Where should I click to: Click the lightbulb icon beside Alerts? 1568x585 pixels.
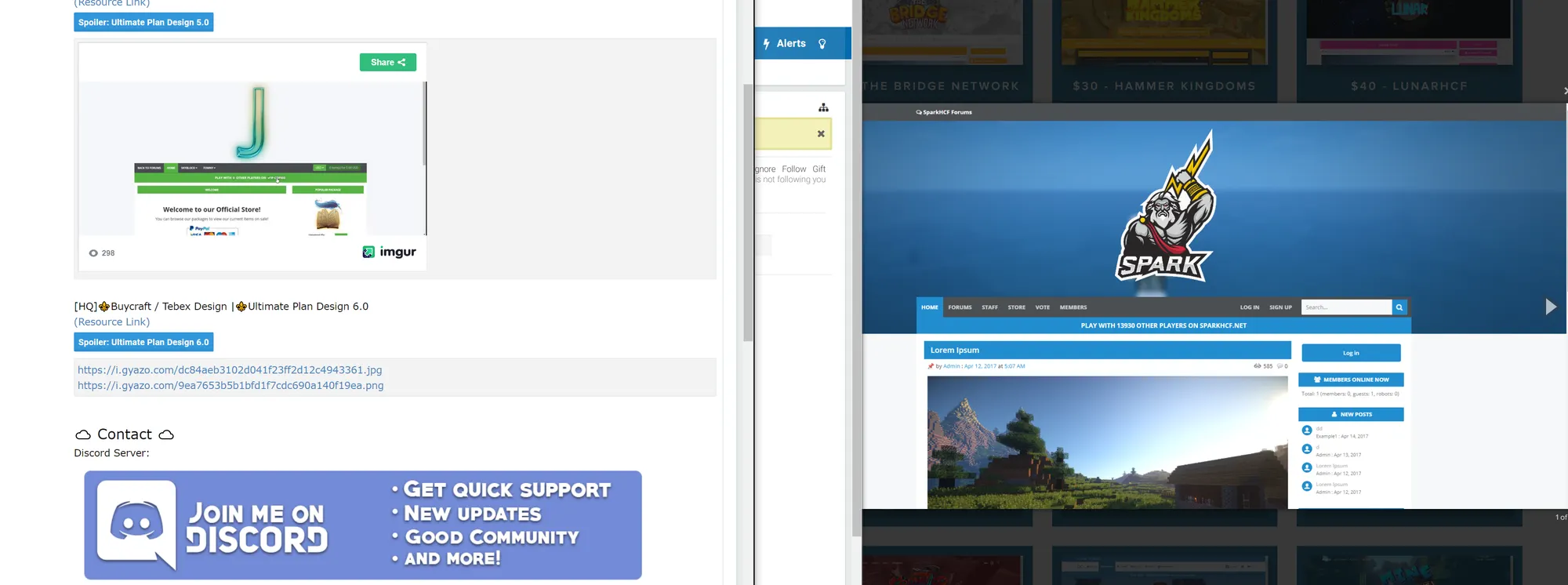click(x=822, y=44)
